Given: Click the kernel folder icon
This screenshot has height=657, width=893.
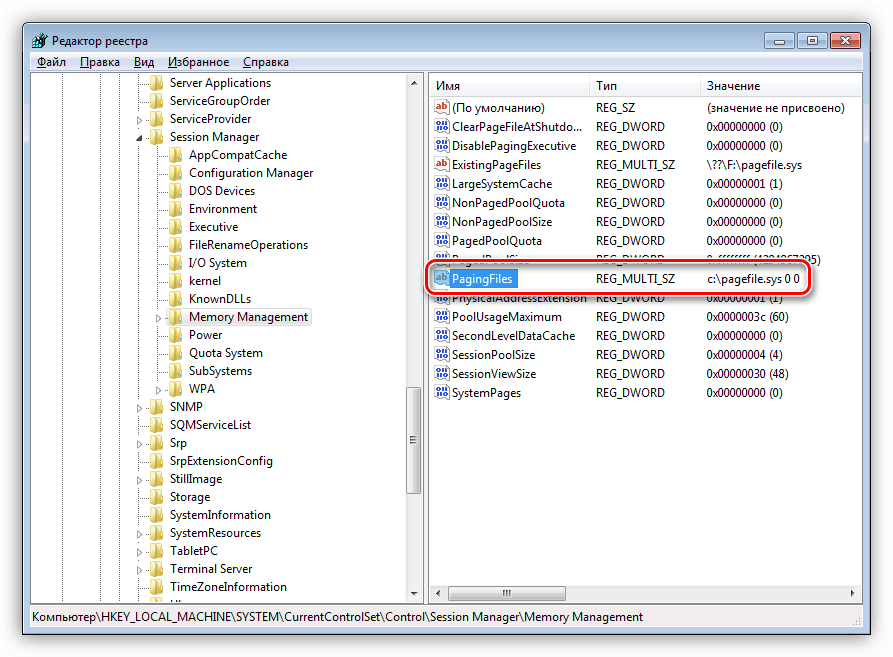Looking at the screenshot, I should (175, 281).
